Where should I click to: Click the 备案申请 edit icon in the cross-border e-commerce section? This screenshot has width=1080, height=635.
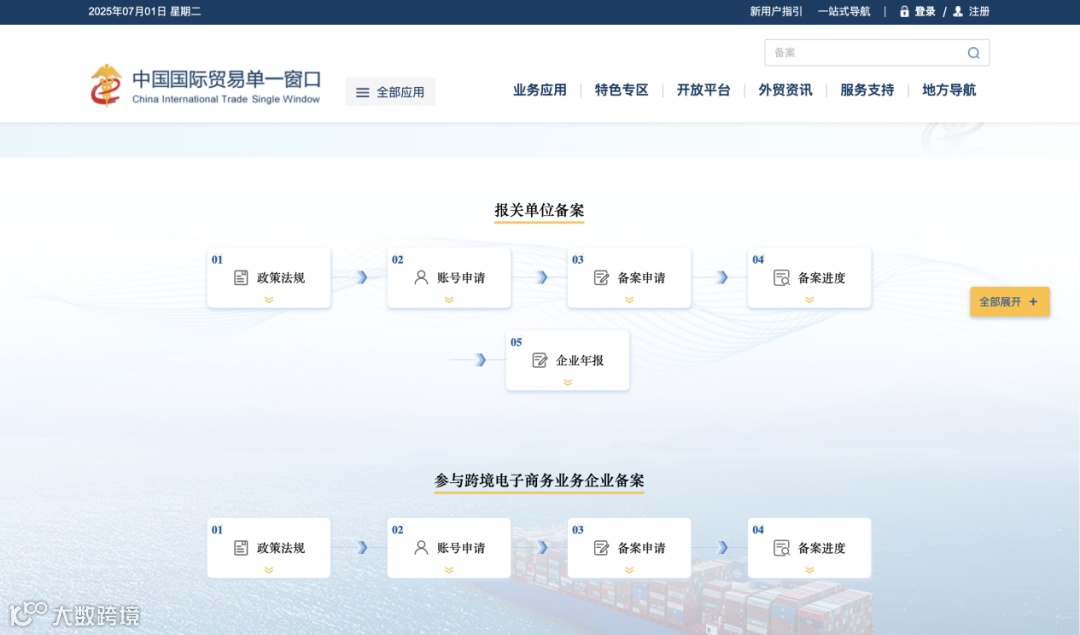pos(601,548)
